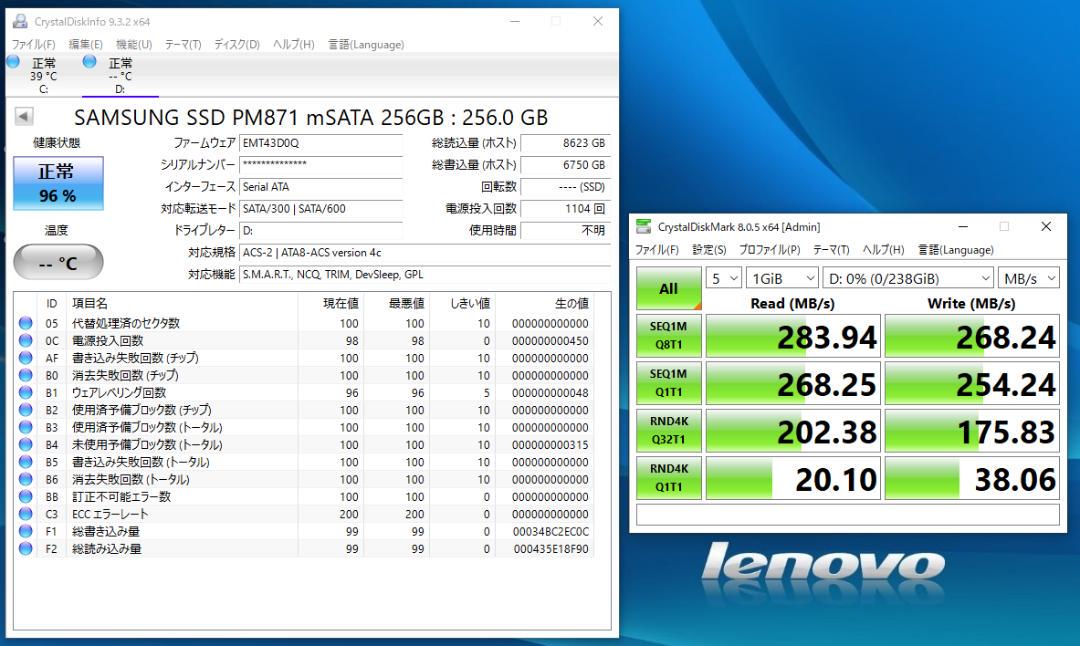Open the MB/s unit dropdown
The width and height of the screenshot is (1080, 646).
[x=1028, y=278]
